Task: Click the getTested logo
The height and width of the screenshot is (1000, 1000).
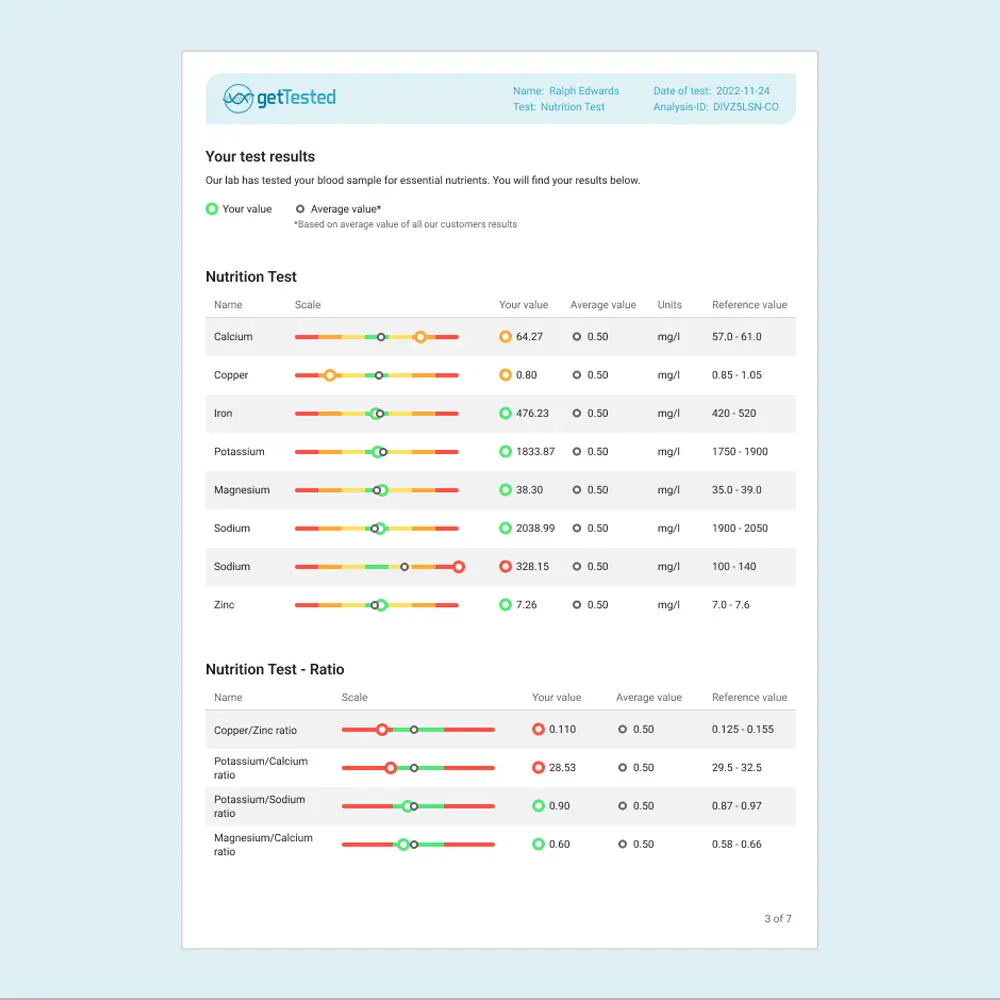Action: pos(279,98)
